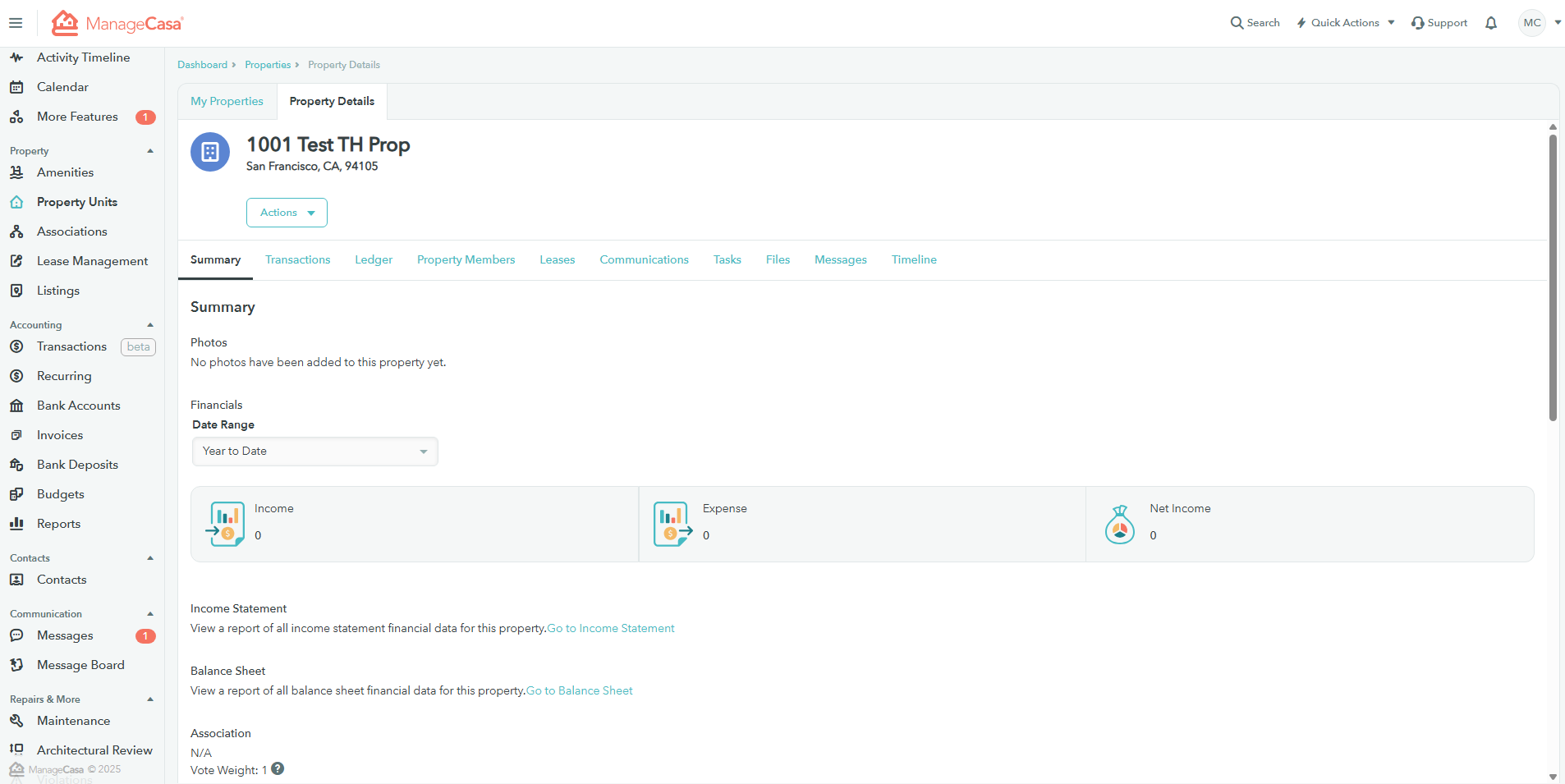Switch to the Ledger tab

(374, 260)
